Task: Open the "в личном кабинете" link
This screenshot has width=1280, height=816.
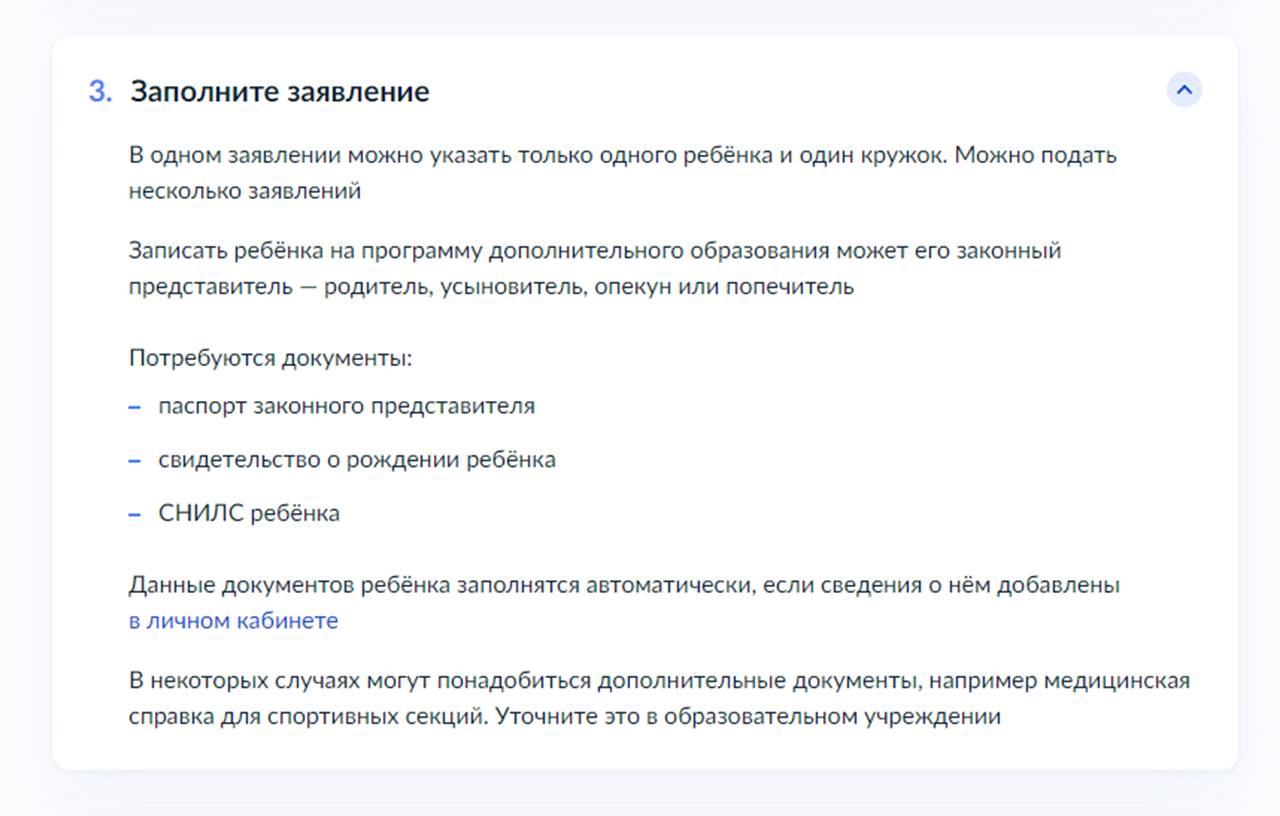Action: coord(231,620)
